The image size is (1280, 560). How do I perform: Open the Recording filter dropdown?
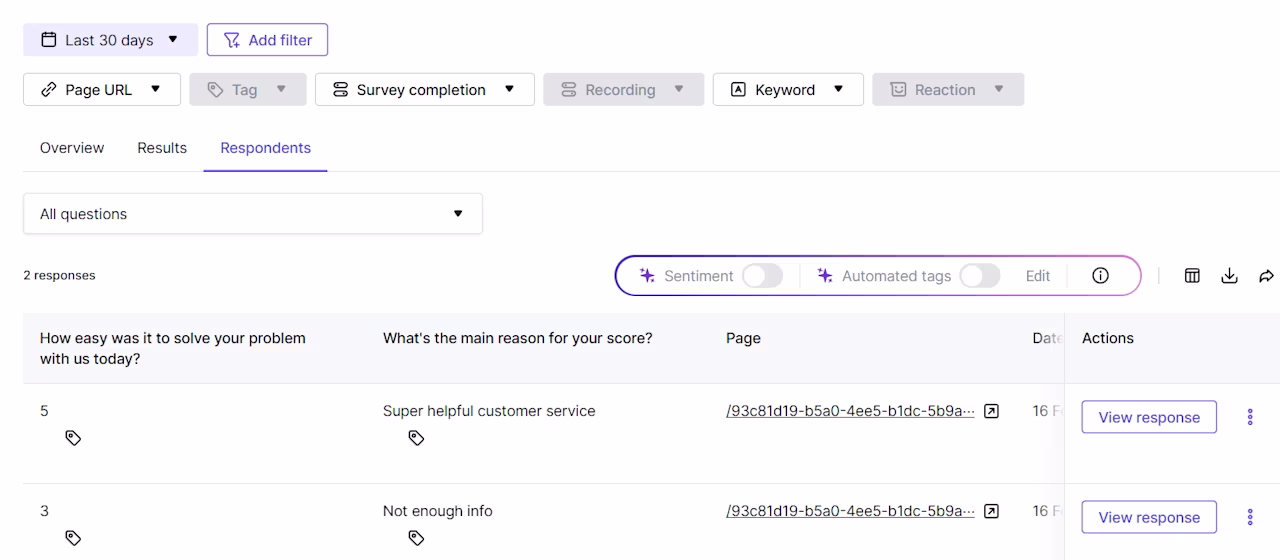(x=623, y=89)
